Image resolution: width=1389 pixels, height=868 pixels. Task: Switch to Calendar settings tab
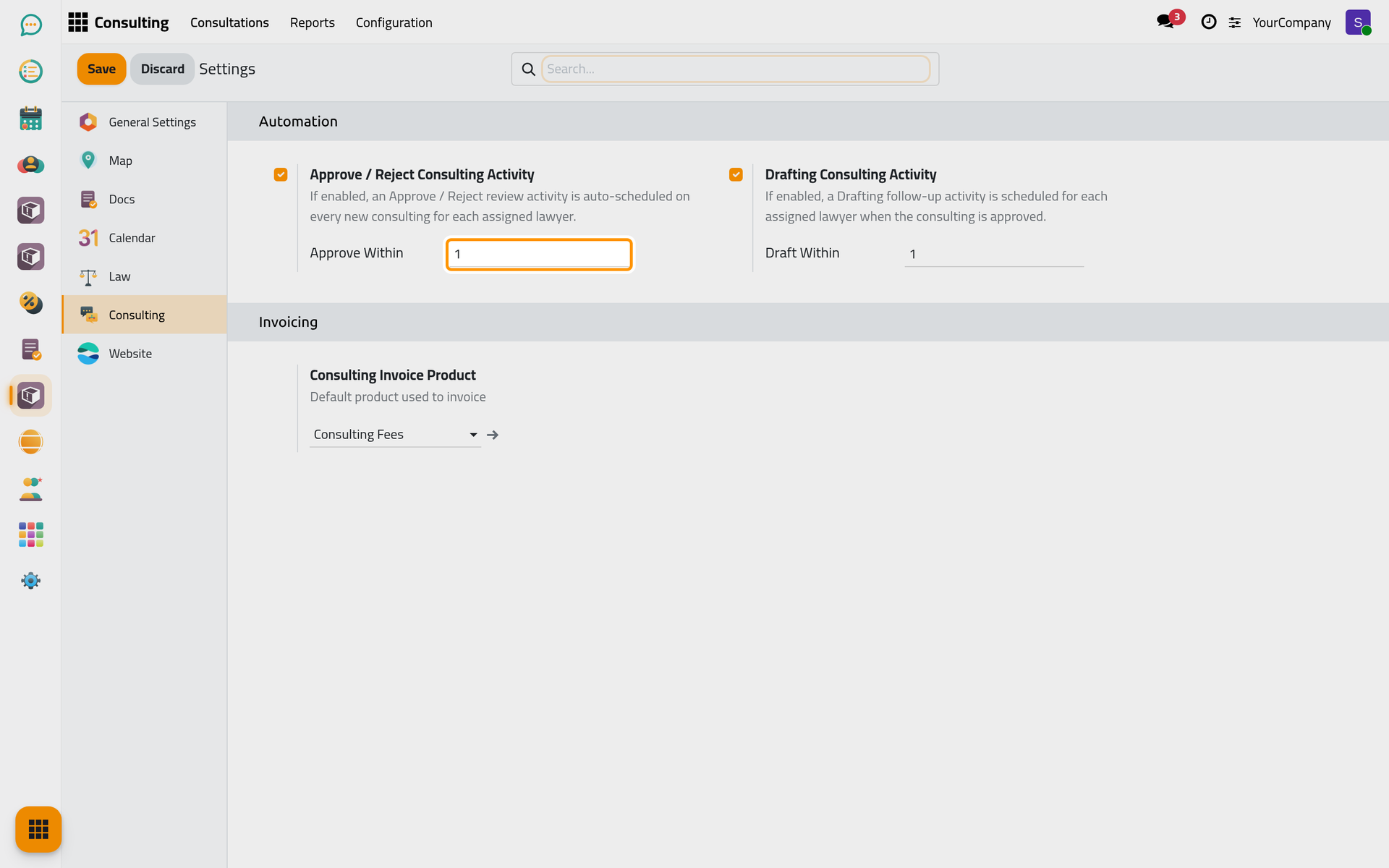[x=145, y=238]
